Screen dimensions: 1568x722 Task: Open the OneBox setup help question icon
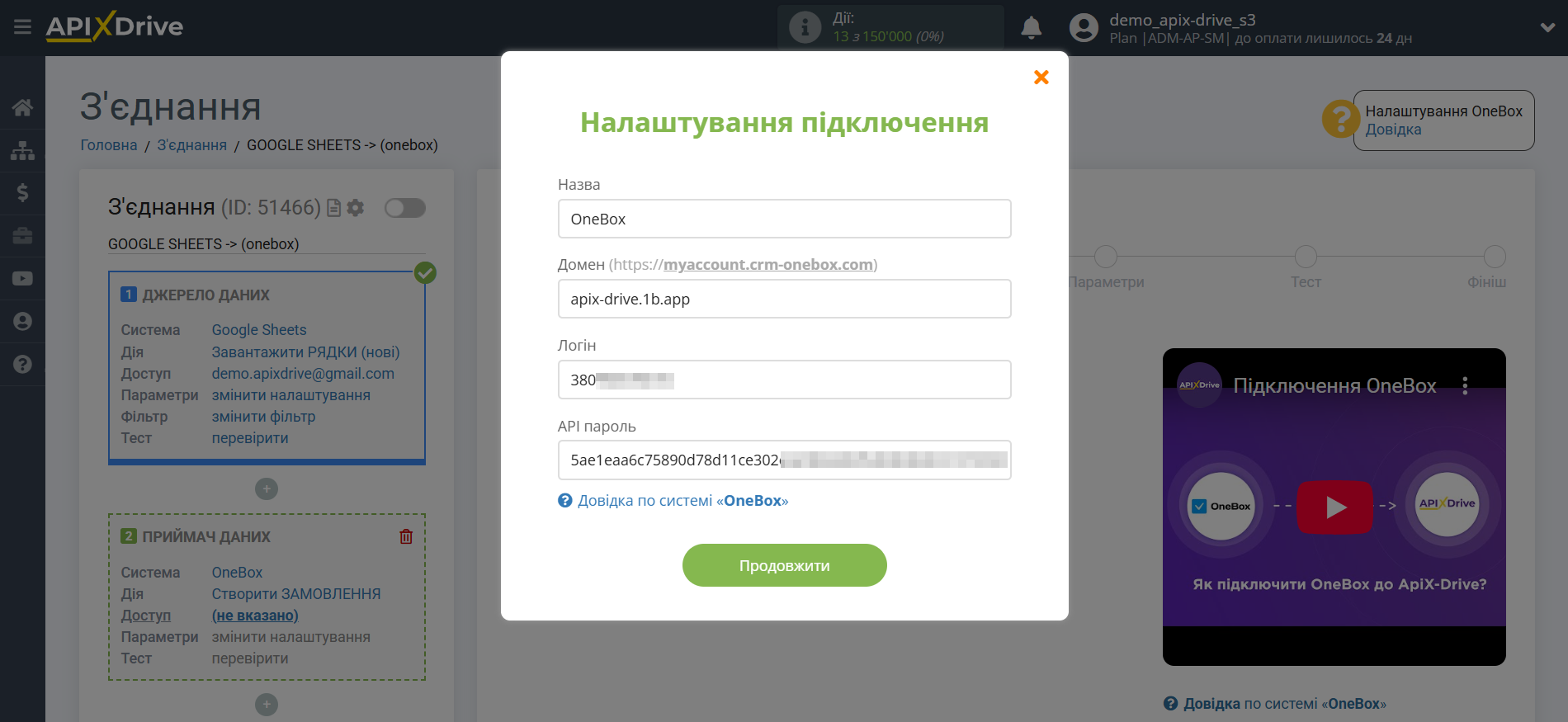tap(1341, 120)
